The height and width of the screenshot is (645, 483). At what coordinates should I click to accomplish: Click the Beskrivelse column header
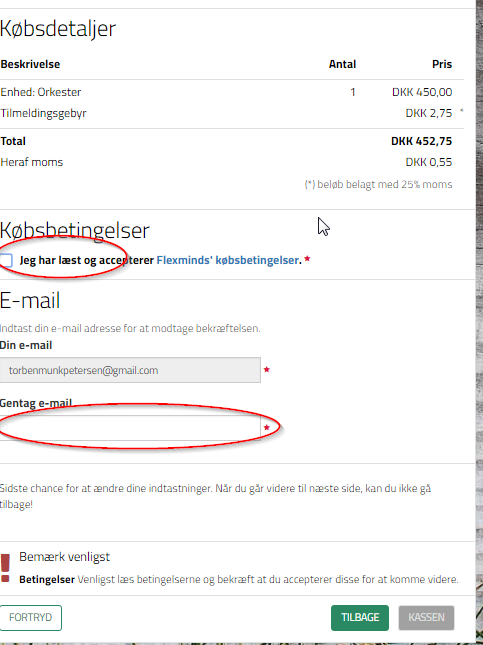pyautogui.click(x=30, y=64)
